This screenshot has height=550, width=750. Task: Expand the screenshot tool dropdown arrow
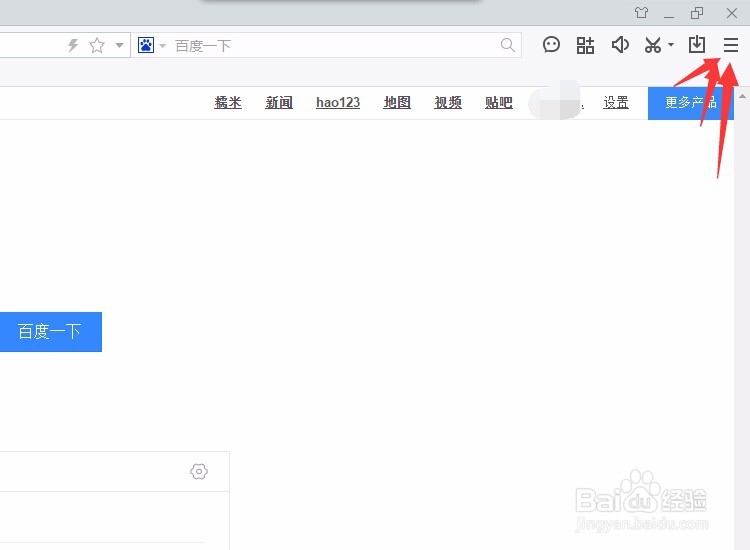[x=671, y=45]
